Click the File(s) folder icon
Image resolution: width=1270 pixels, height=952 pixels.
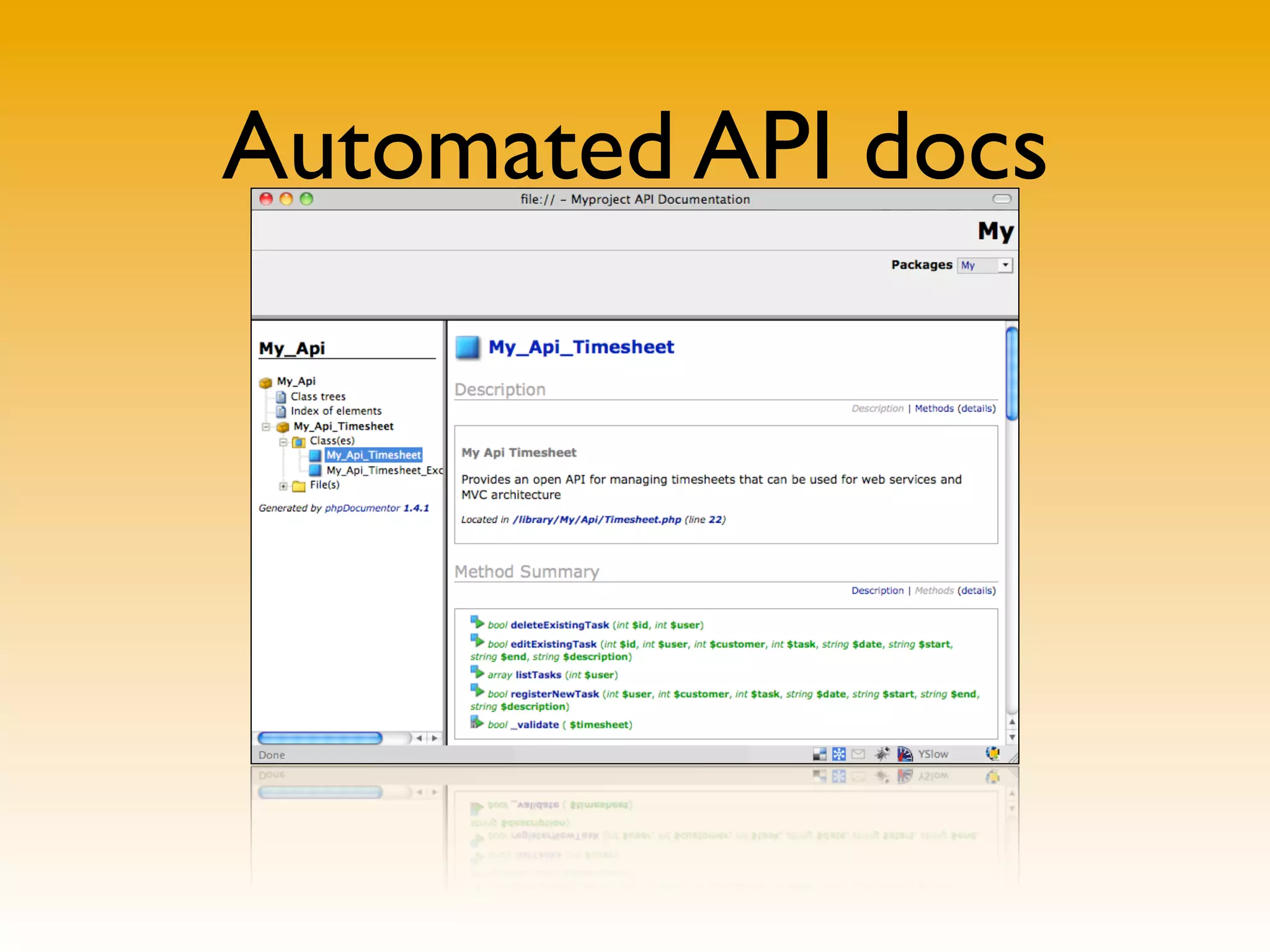point(299,486)
